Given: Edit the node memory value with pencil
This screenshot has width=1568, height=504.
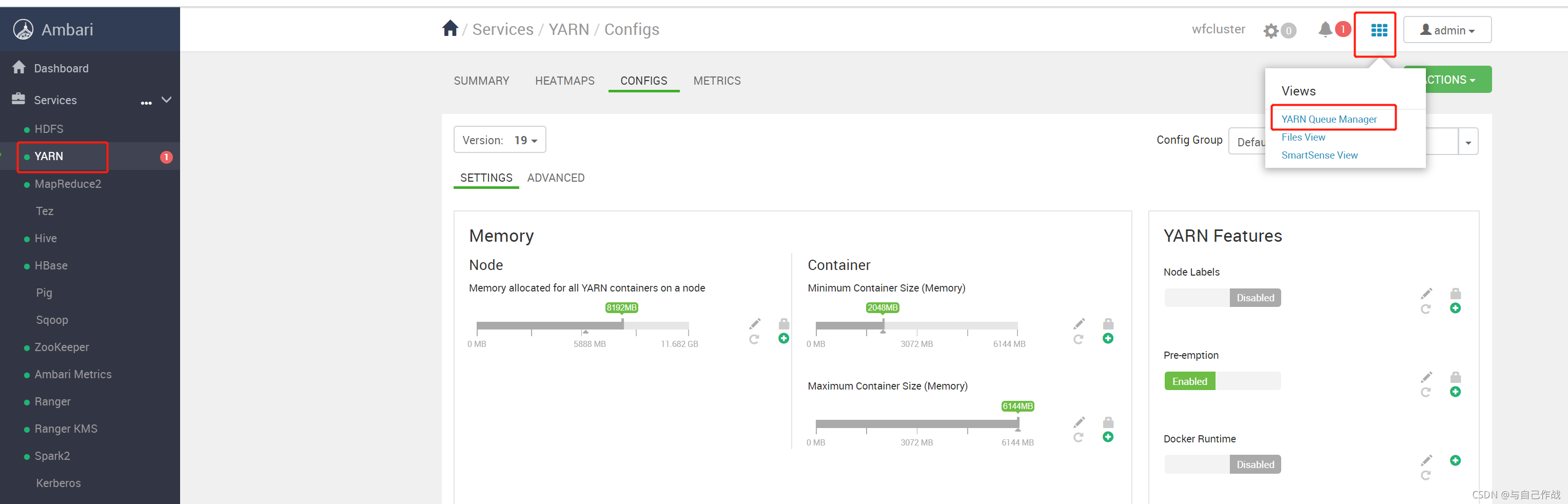Looking at the screenshot, I should point(755,323).
